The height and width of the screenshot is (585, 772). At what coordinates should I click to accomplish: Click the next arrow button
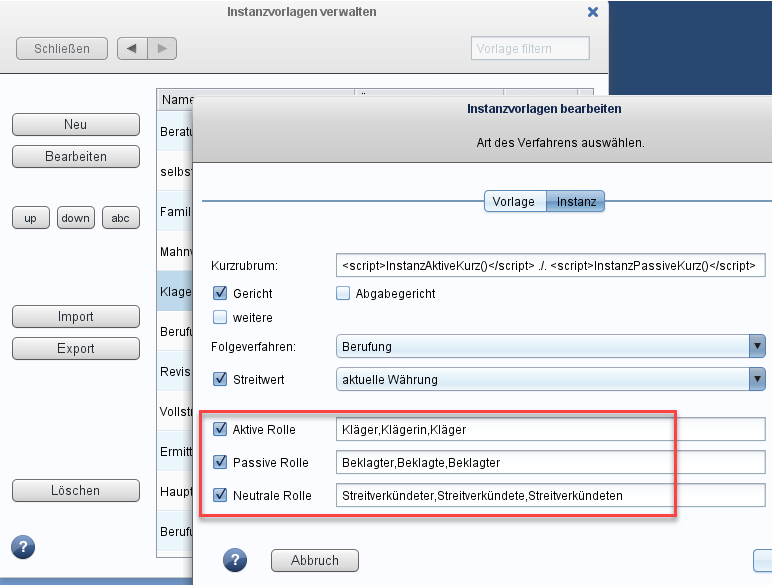162,49
